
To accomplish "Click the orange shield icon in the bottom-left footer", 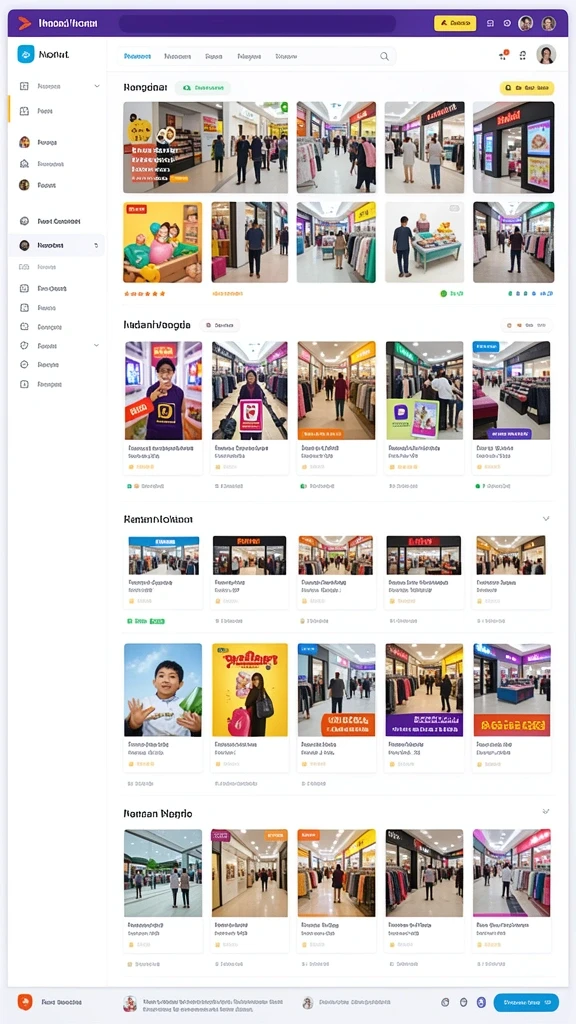I will 25,1001.
